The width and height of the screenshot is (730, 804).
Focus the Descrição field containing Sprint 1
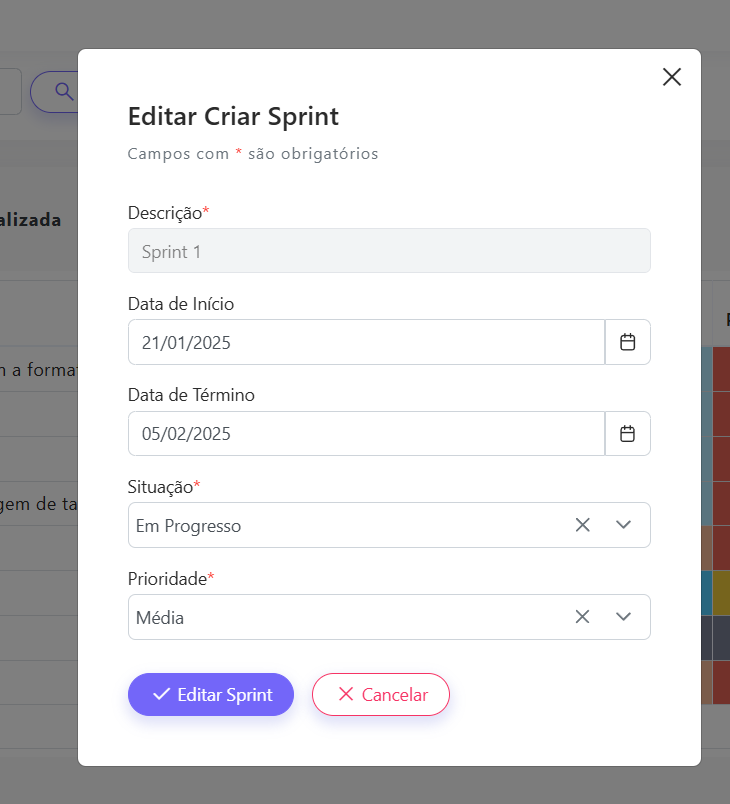pos(389,251)
